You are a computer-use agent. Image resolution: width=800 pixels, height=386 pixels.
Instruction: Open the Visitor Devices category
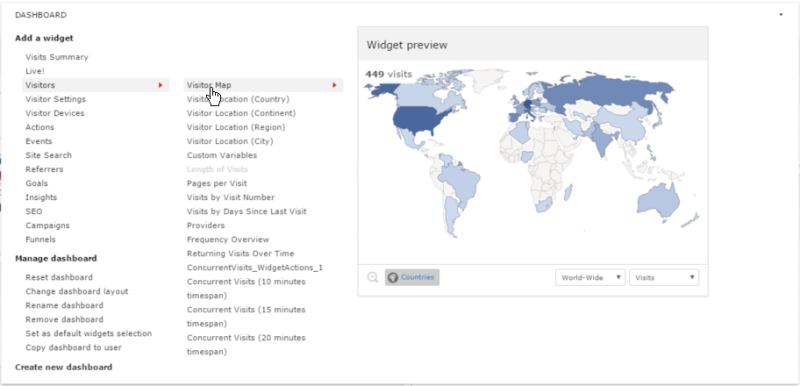pos(55,113)
